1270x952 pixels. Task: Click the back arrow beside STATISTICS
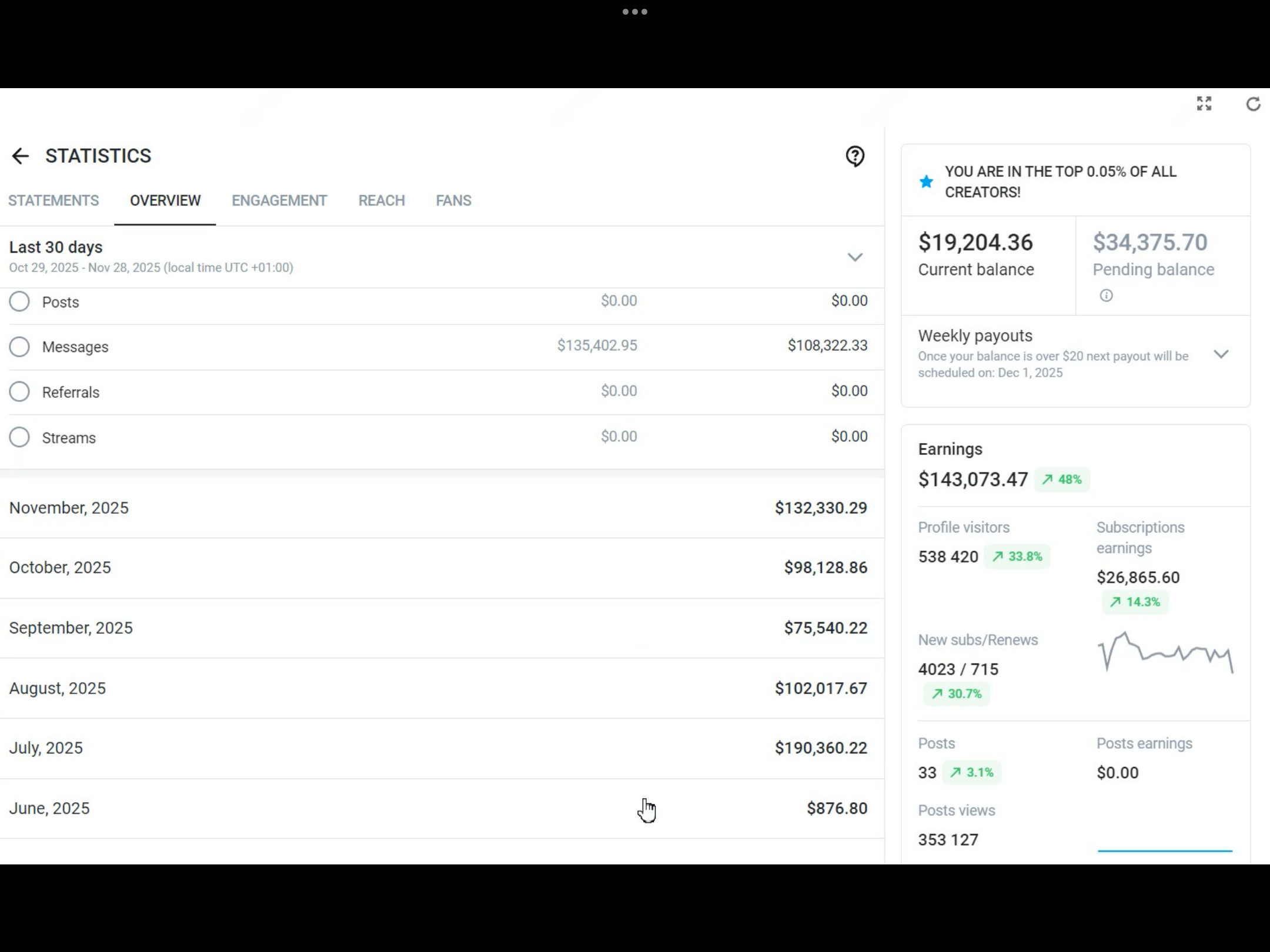(x=20, y=156)
